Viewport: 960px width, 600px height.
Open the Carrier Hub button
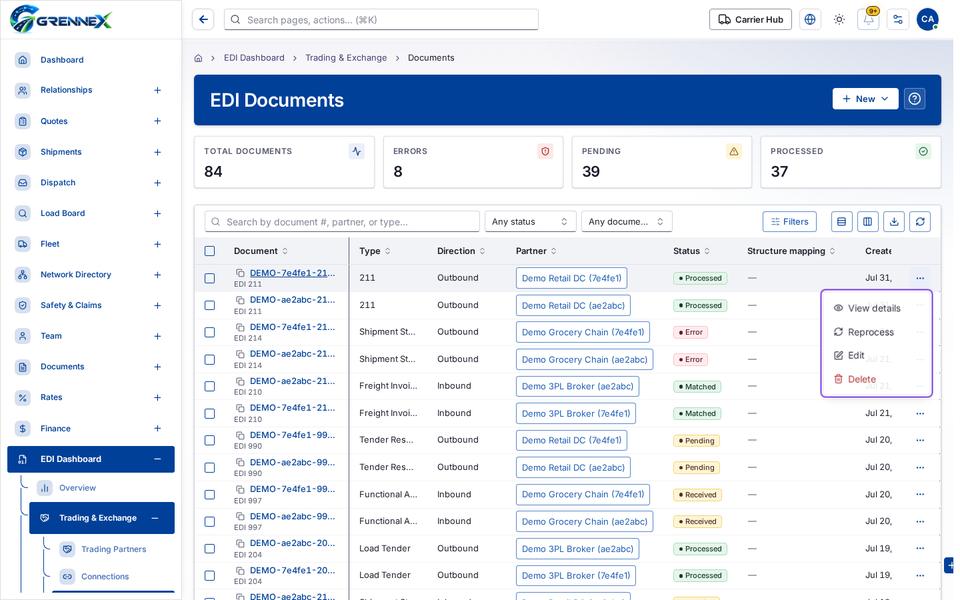point(750,20)
